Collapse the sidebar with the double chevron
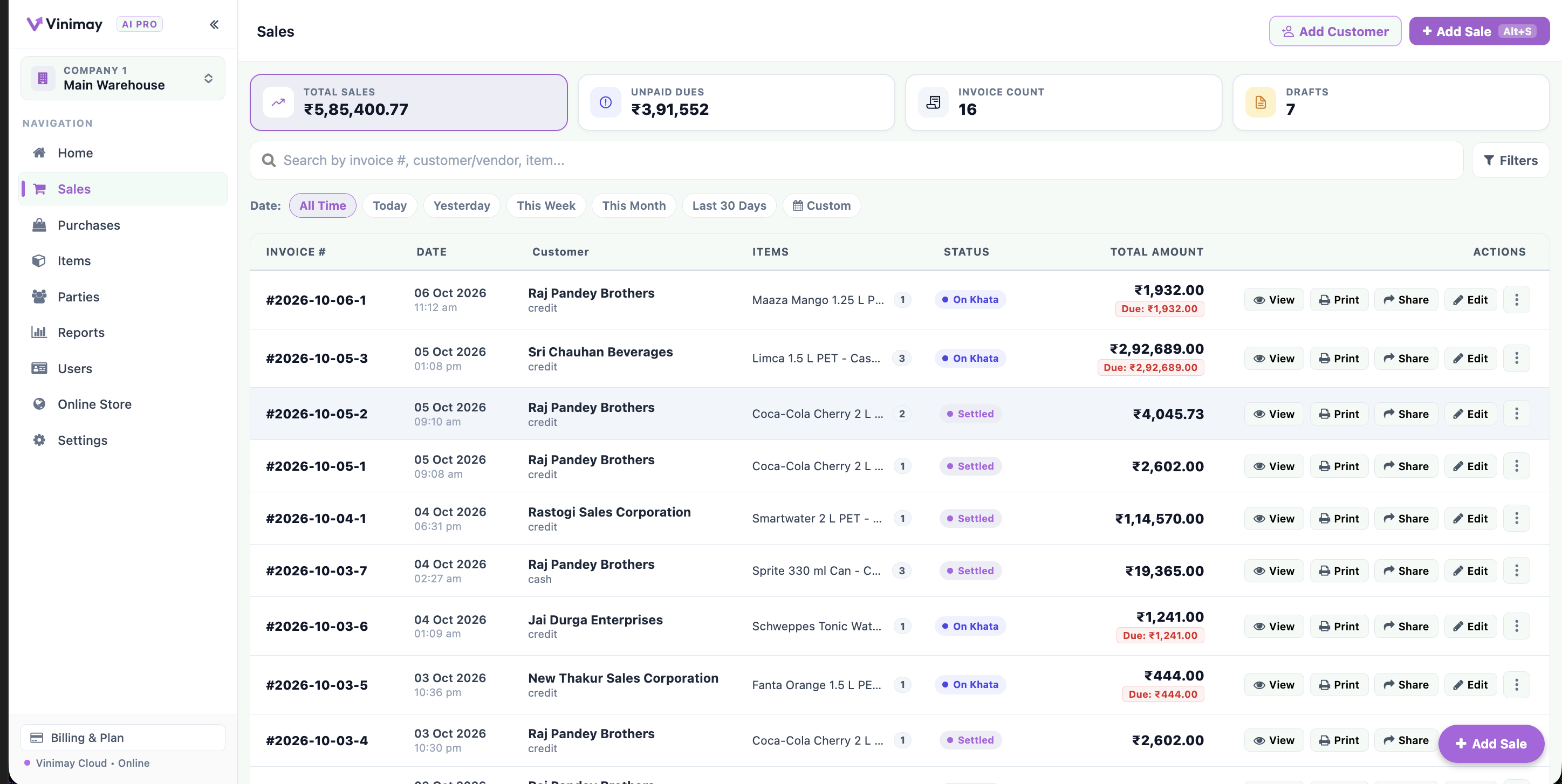Viewport: 1562px width, 784px height. coord(214,24)
